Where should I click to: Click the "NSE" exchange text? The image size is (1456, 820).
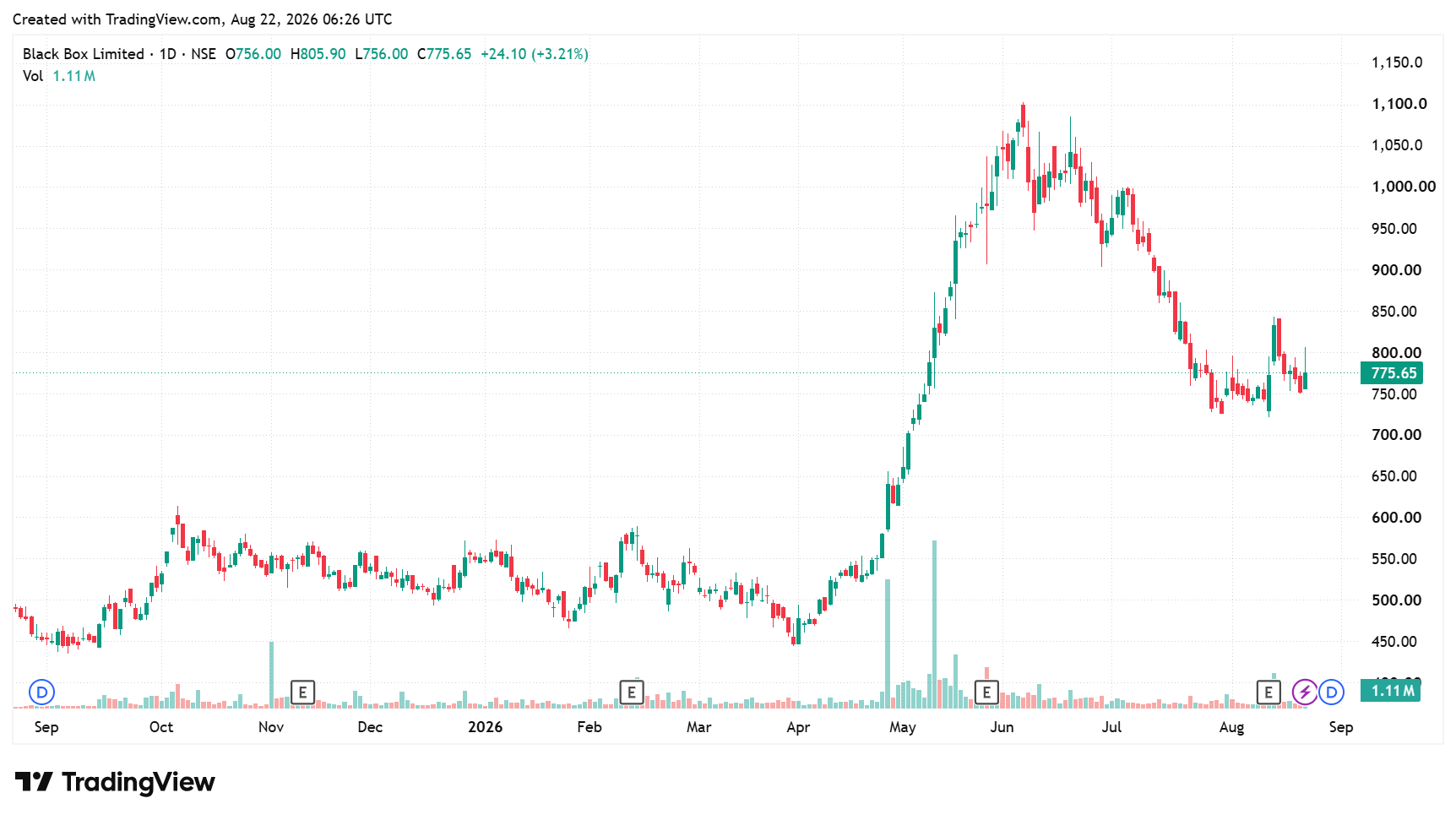[204, 54]
